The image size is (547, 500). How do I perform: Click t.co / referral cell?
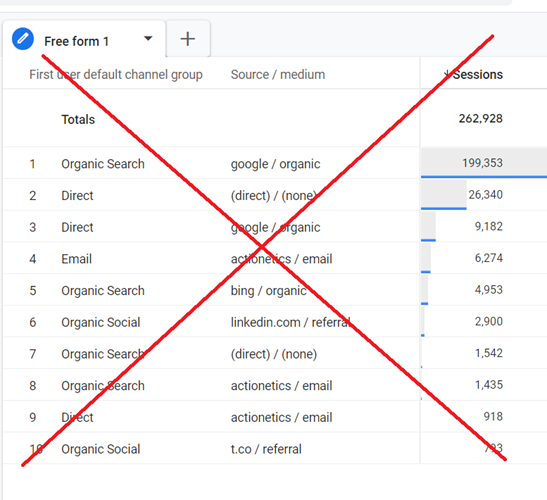point(266,450)
